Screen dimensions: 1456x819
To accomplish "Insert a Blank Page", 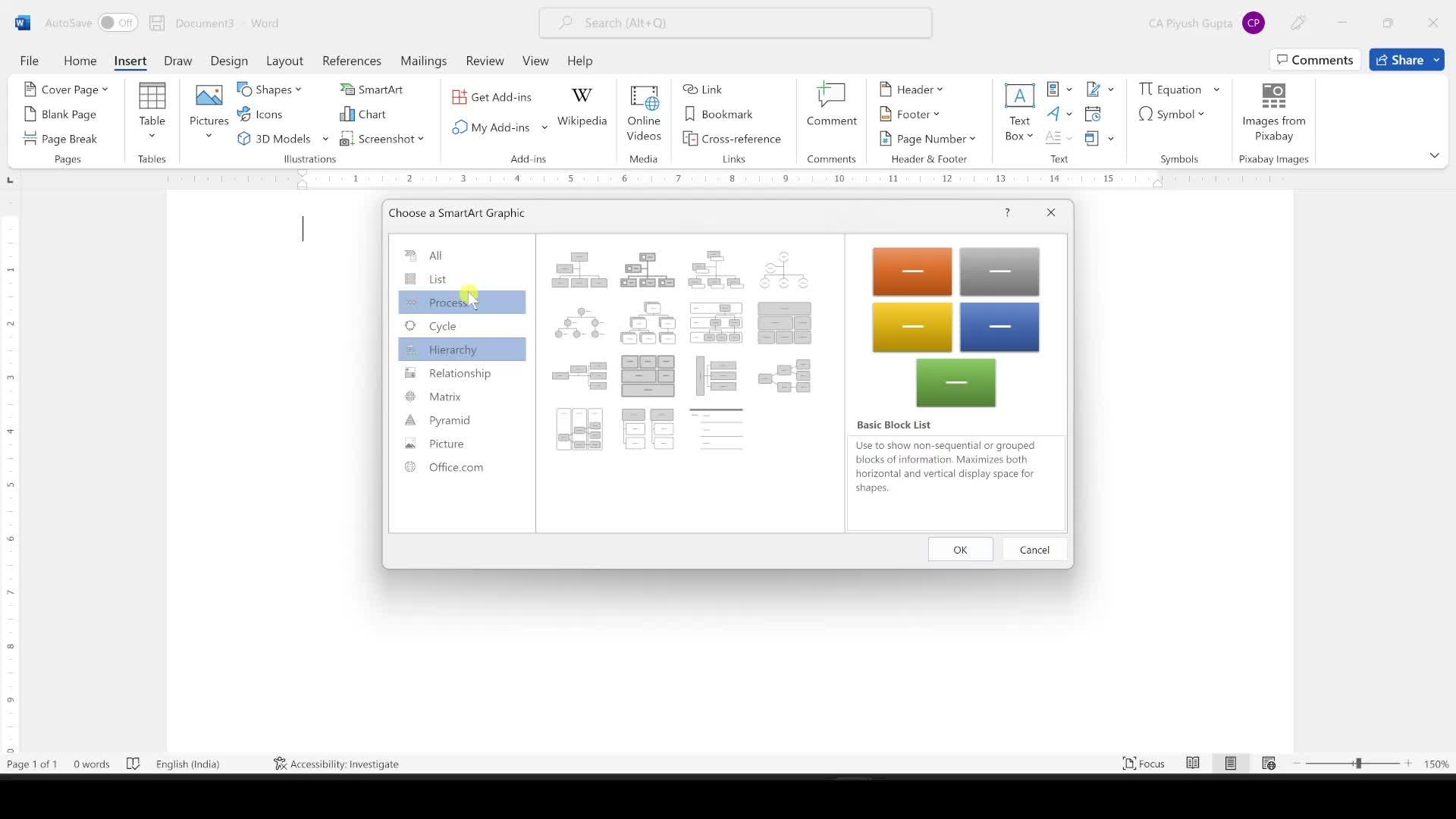I will (60, 115).
